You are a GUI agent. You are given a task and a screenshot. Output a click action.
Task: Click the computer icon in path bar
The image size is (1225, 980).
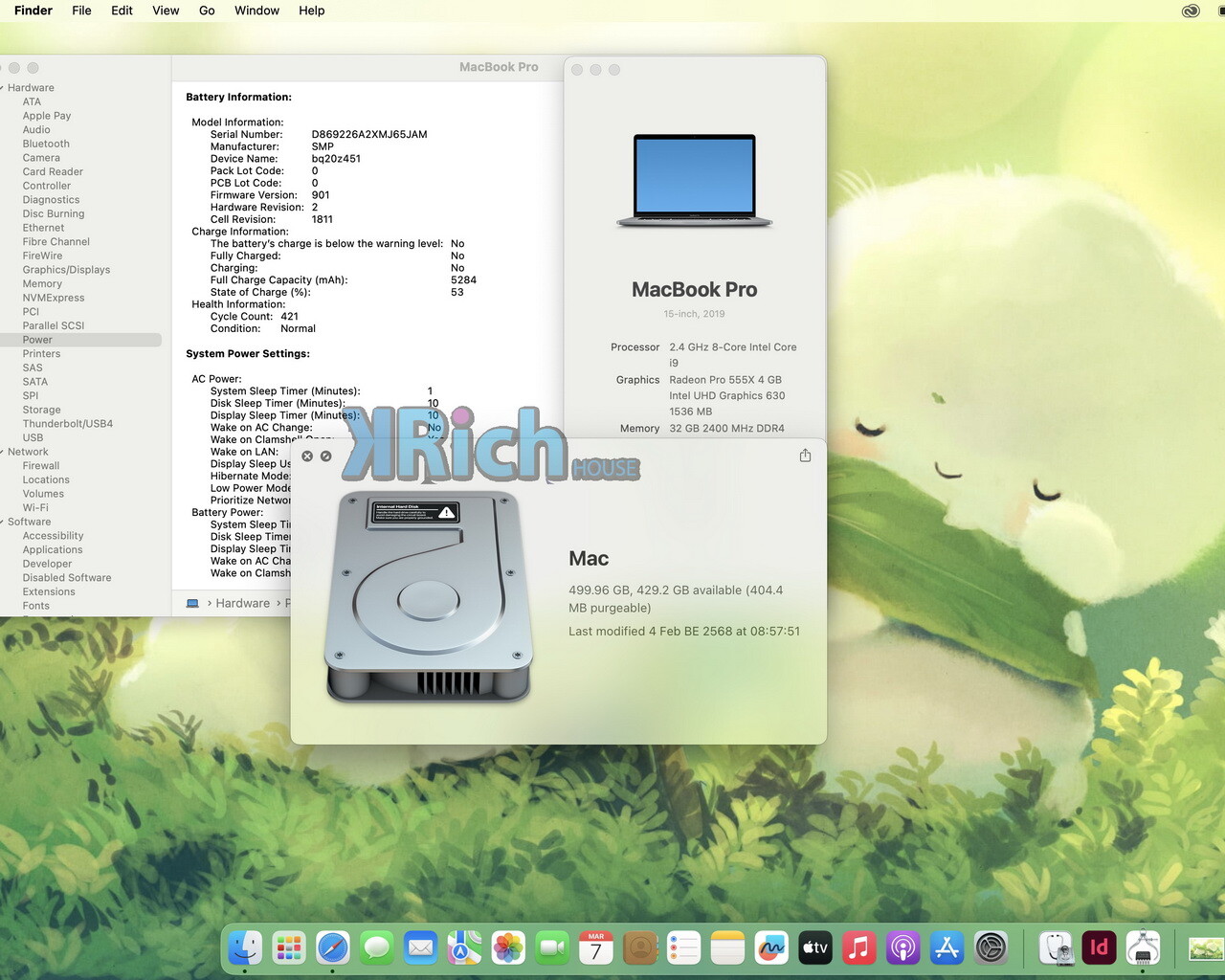[192, 603]
